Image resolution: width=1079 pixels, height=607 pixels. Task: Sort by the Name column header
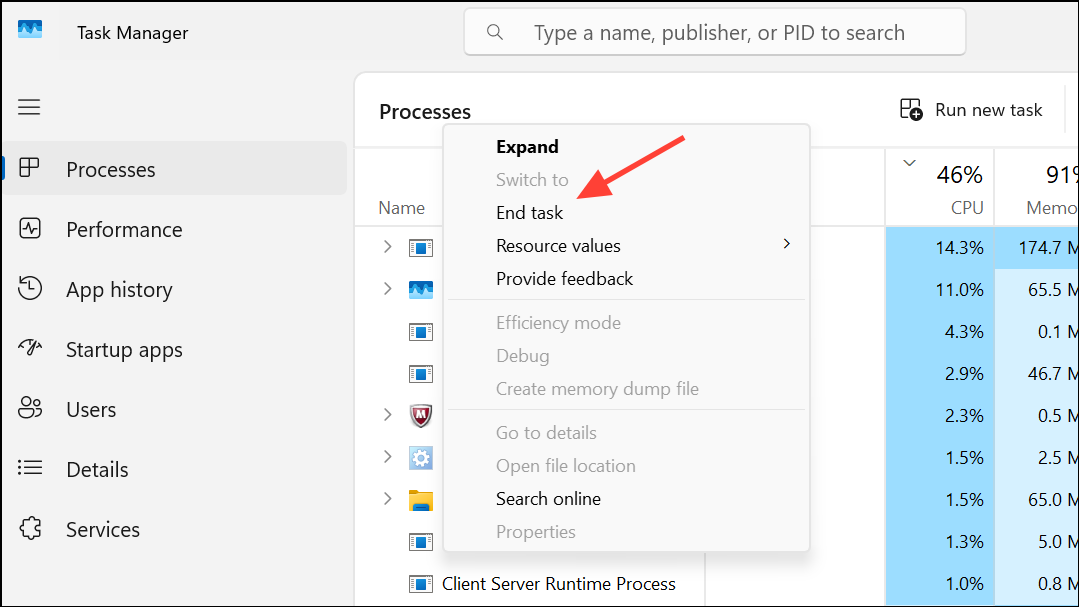coord(401,208)
